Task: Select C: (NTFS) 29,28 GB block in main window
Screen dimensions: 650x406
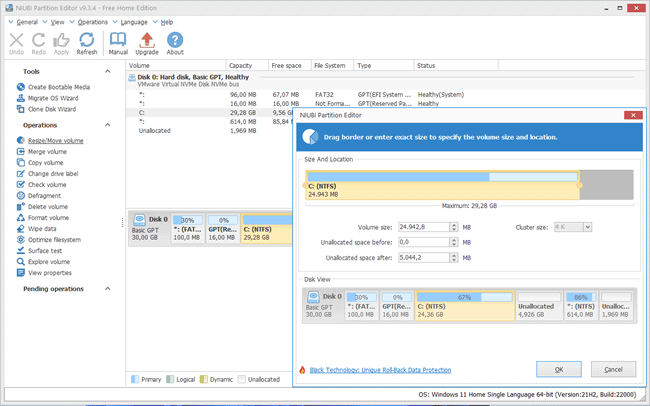Action: pos(267,228)
